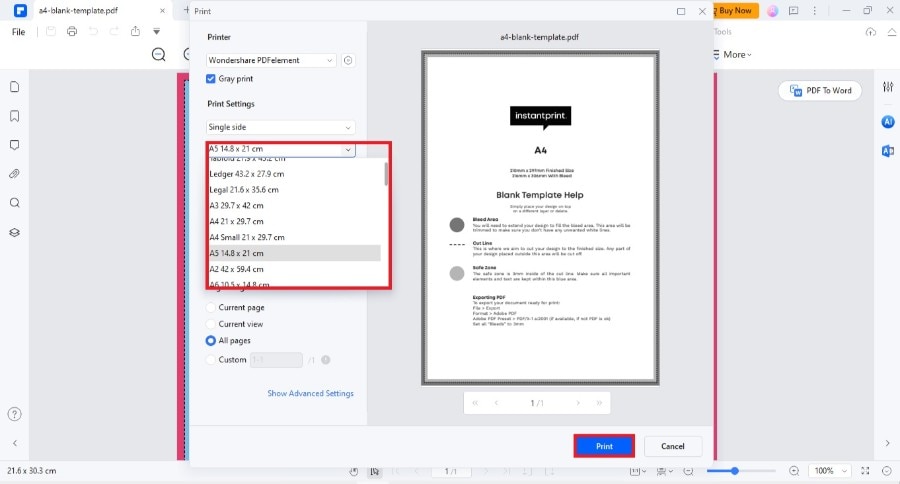Click the custom range info icon
The width and height of the screenshot is (900, 484).
point(325,360)
